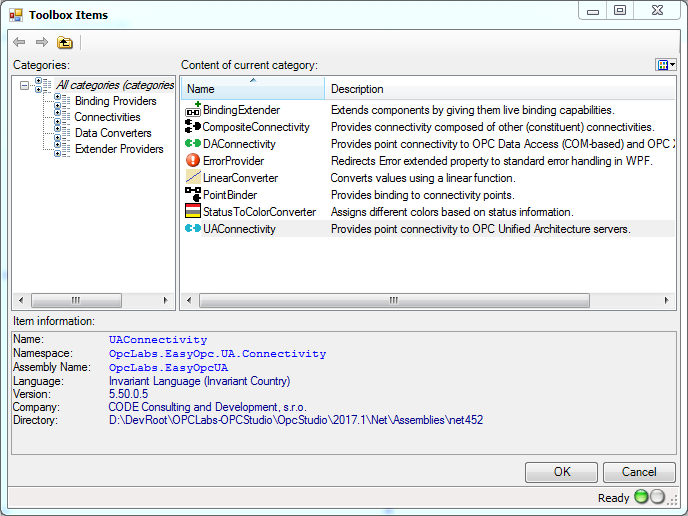688x516 pixels.
Task: Click the DAConnectivity icon
Action: click(x=193, y=144)
